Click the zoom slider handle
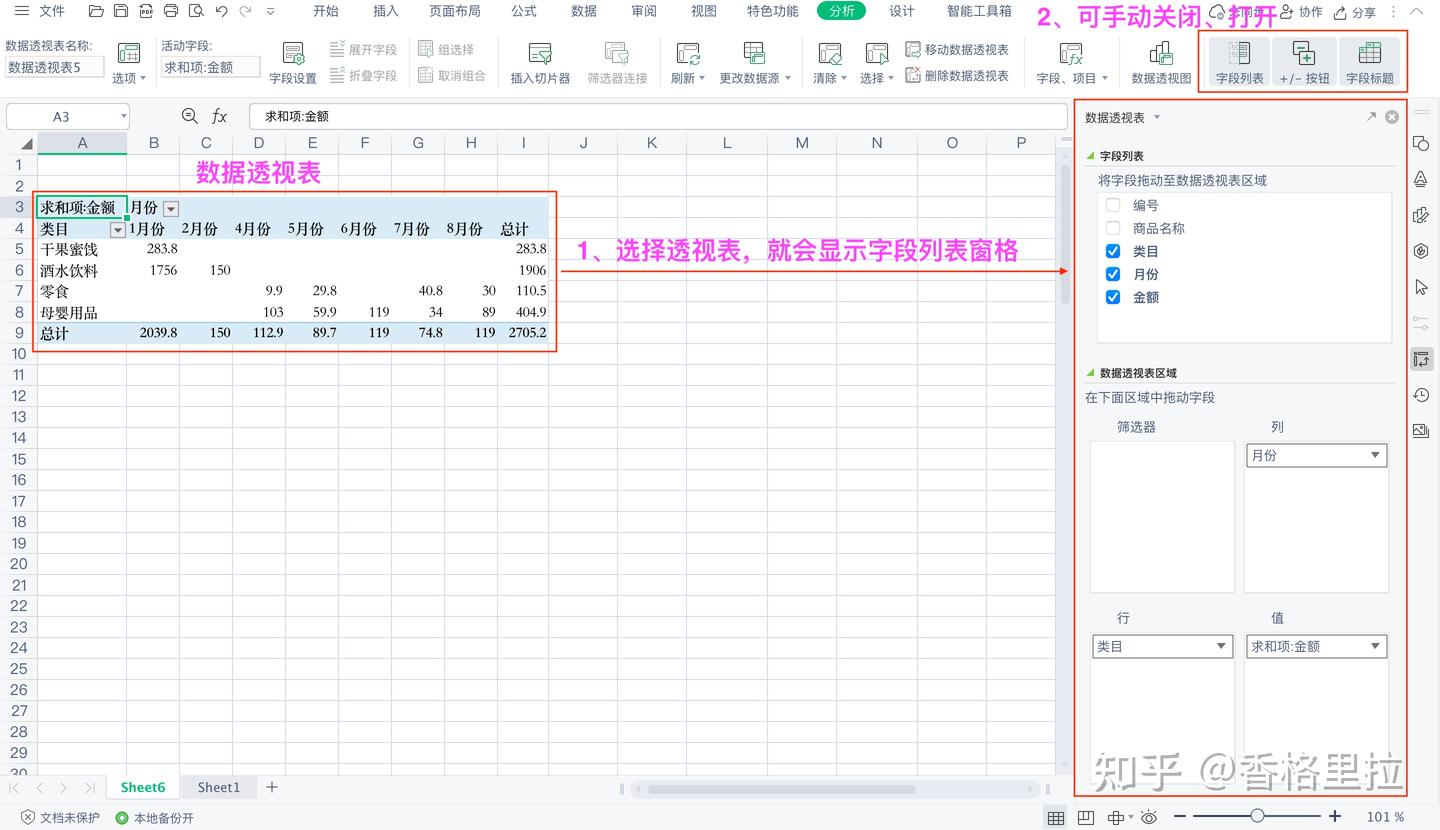The width and height of the screenshot is (1440, 830). [x=1257, y=817]
